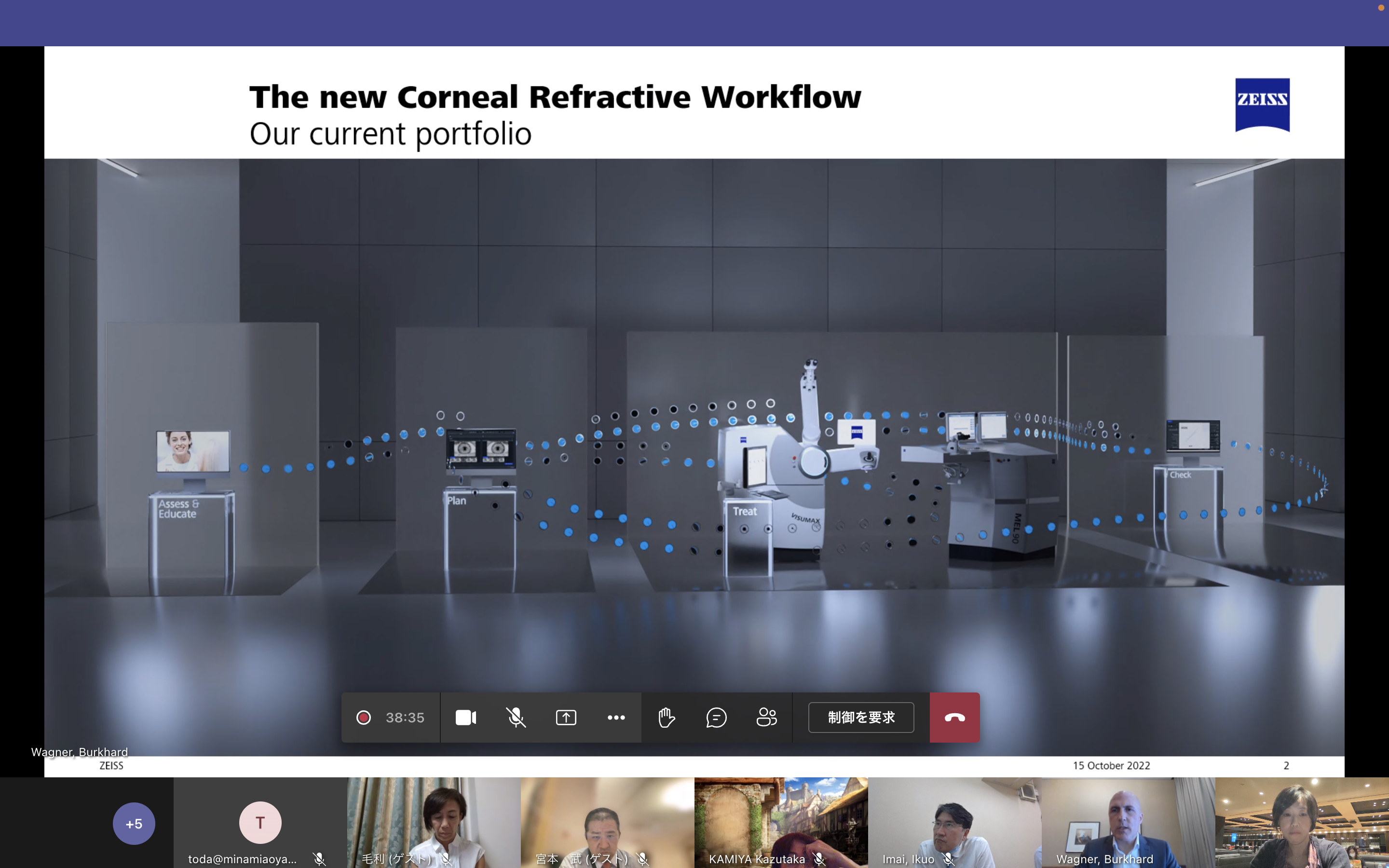This screenshot has width=1389, height=868.
Task: Click the 'Assess & Educate' label
Action: point(178,509)
